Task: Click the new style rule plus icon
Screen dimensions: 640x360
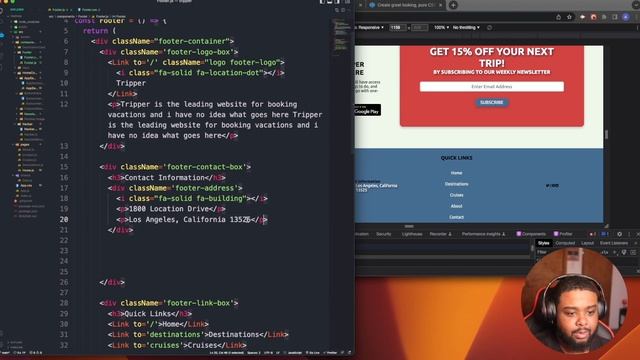Action: click(x=615, y=252)
